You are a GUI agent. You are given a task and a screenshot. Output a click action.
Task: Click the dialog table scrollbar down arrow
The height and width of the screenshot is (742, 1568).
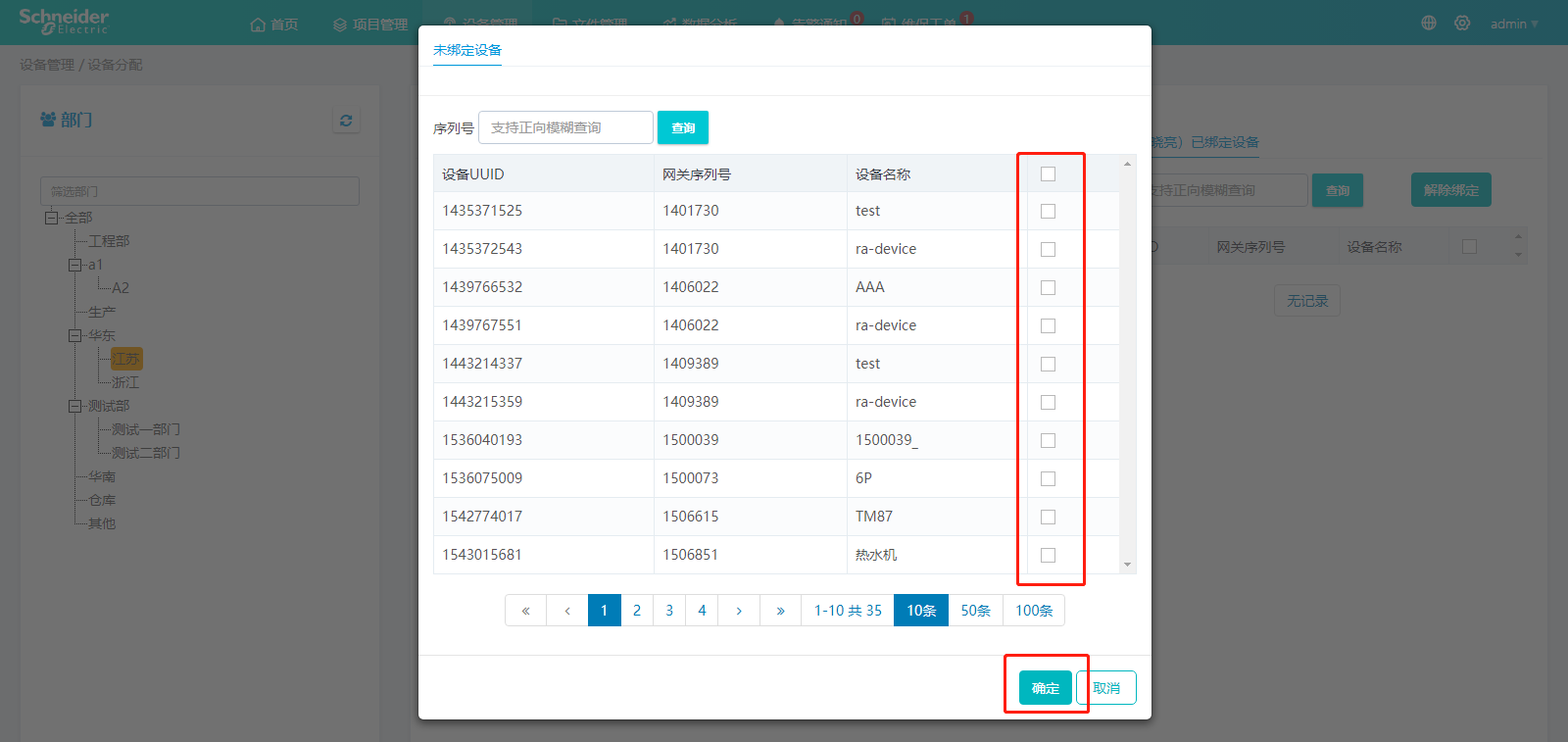click(1127, 565)
